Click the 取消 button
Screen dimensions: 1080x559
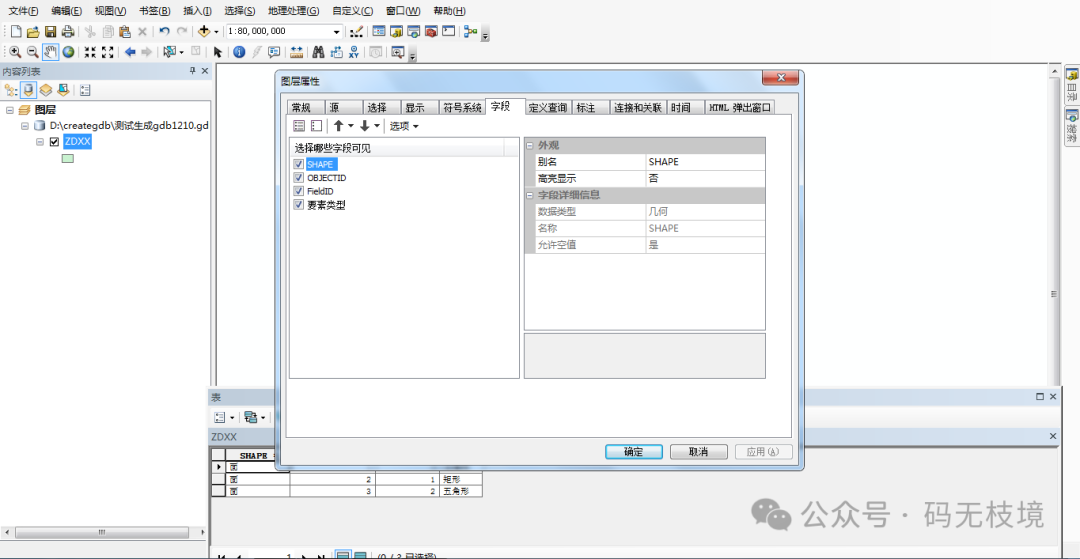tap(698, 452)
